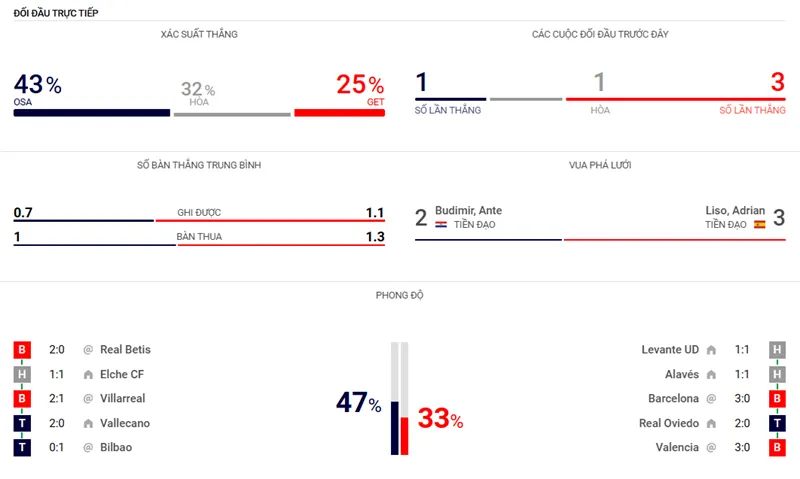Select the T badge for Real Oviedo match
Screen dimensions: 800x479
(x=777, y=423)
